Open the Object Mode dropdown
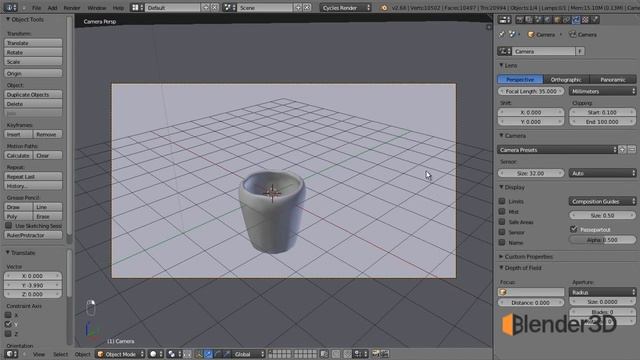The height and width of the screenshot is (360, 640). [x=120, y=354]
